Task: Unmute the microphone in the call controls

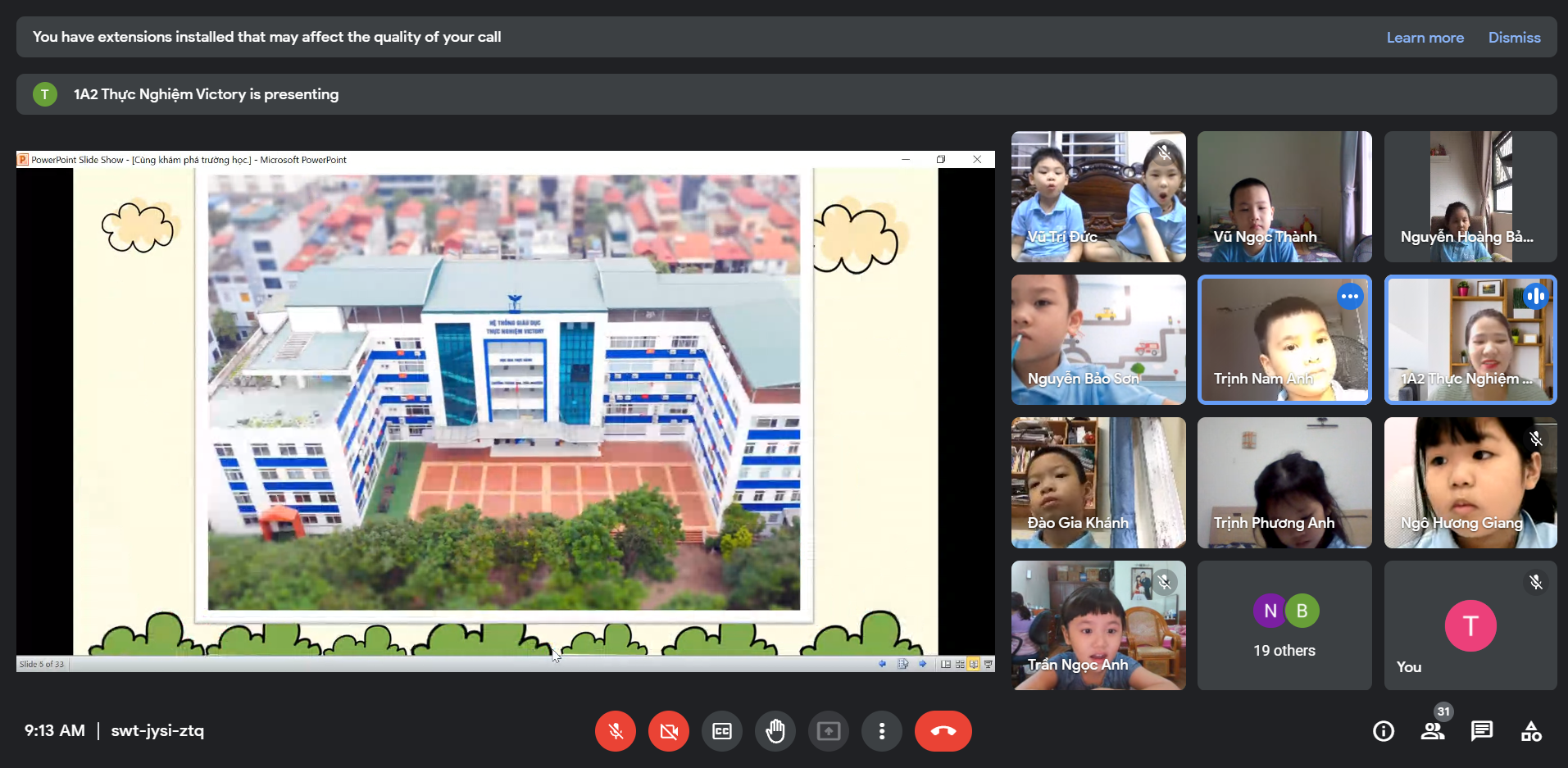Action: point(616,731)
